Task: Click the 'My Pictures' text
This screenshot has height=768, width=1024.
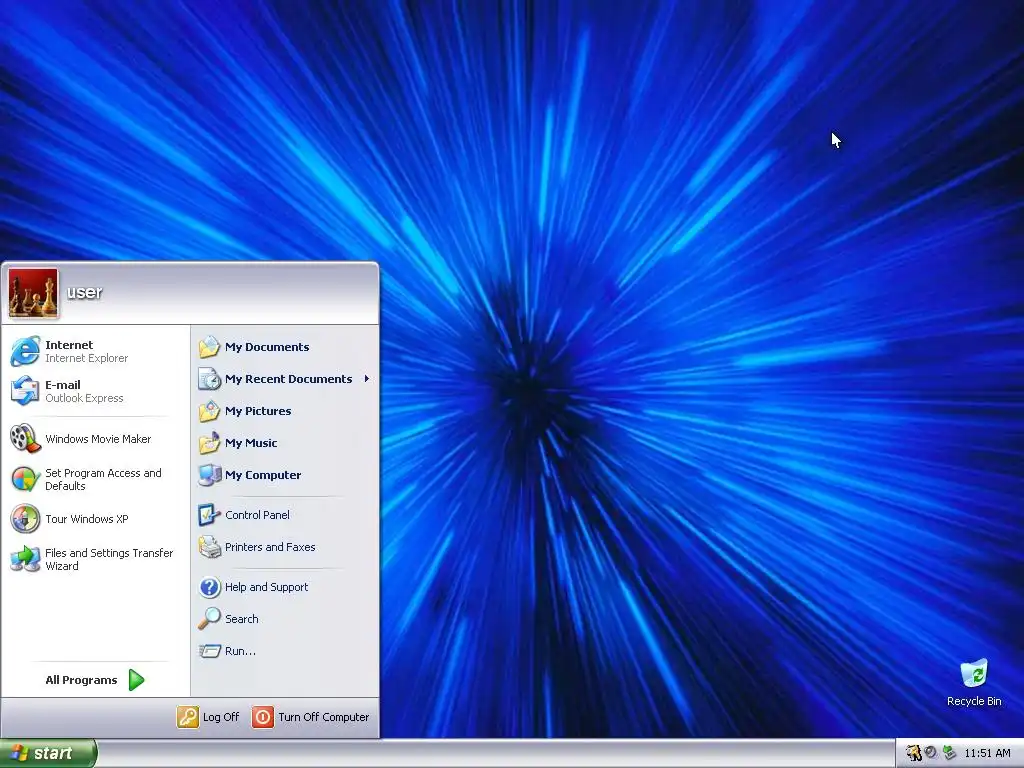Action: (x=258, y=411)
